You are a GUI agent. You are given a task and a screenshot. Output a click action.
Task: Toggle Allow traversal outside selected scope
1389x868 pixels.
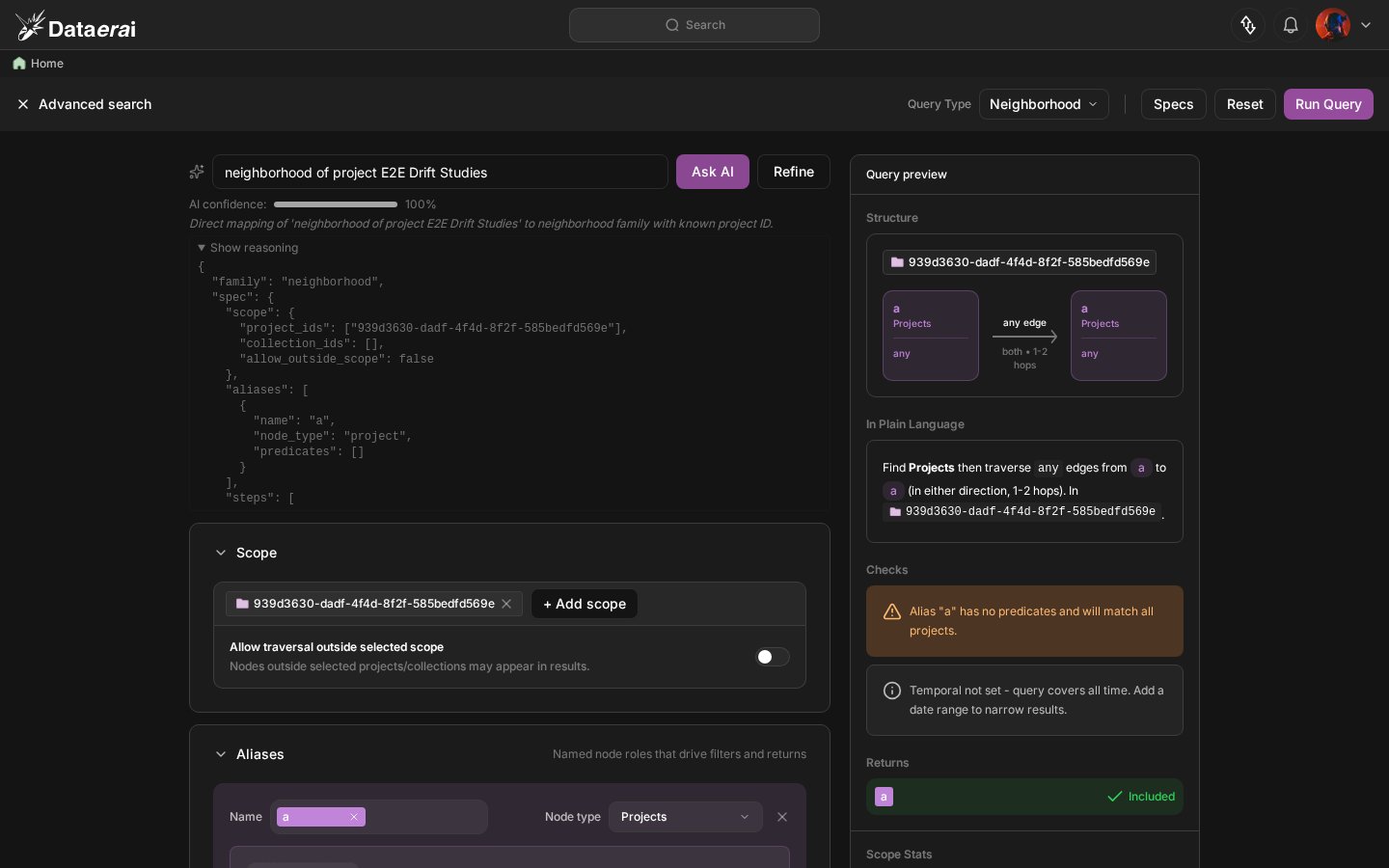click(x=772, y=657)
